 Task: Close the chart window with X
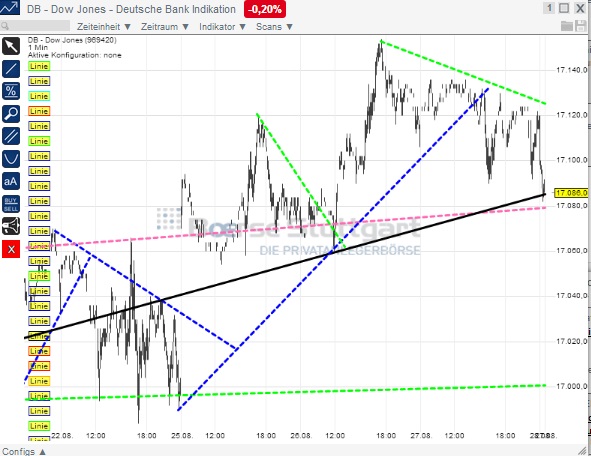tap(580, 8)
